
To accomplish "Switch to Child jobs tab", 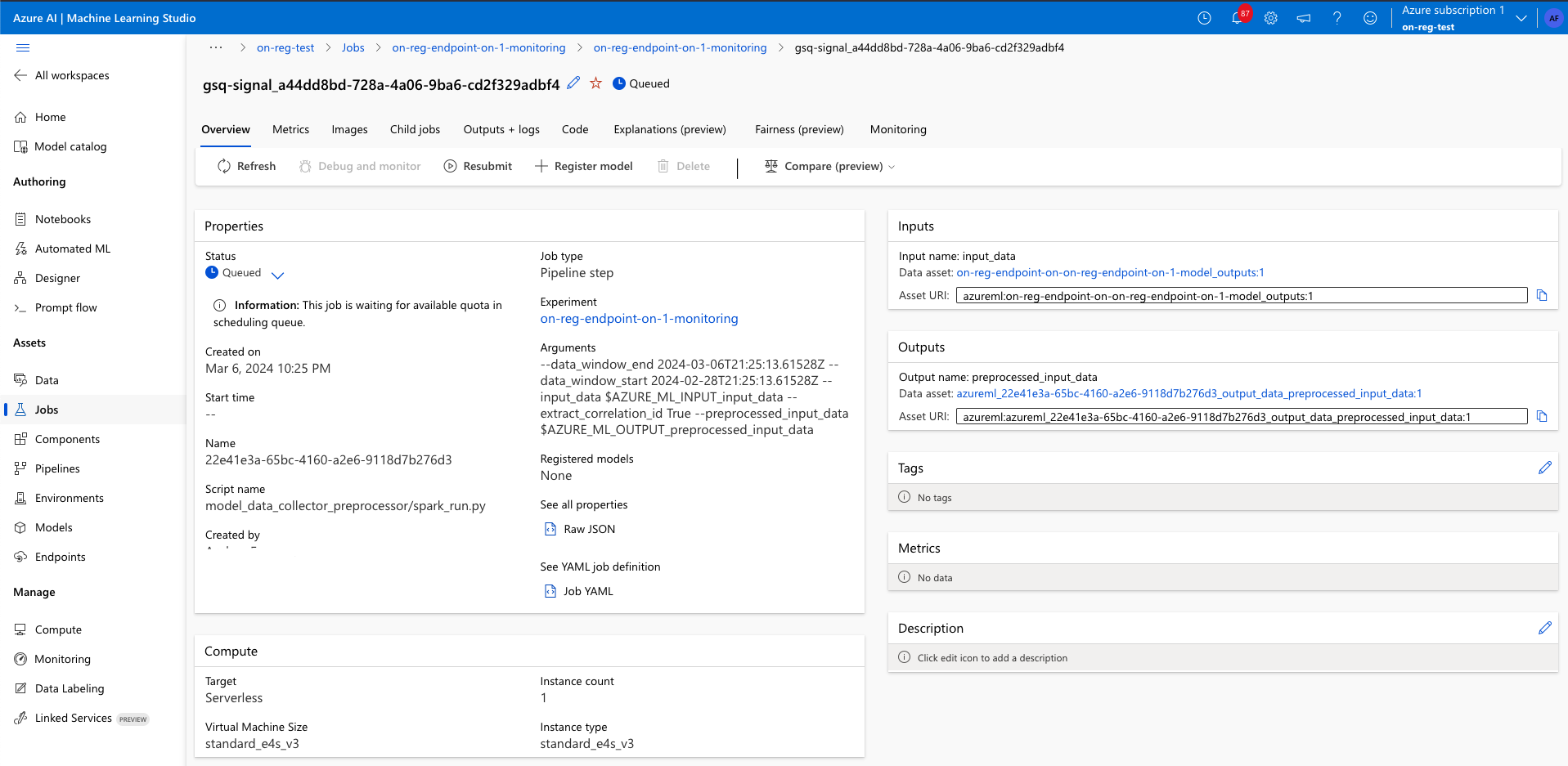I will [x=415, y=129].
